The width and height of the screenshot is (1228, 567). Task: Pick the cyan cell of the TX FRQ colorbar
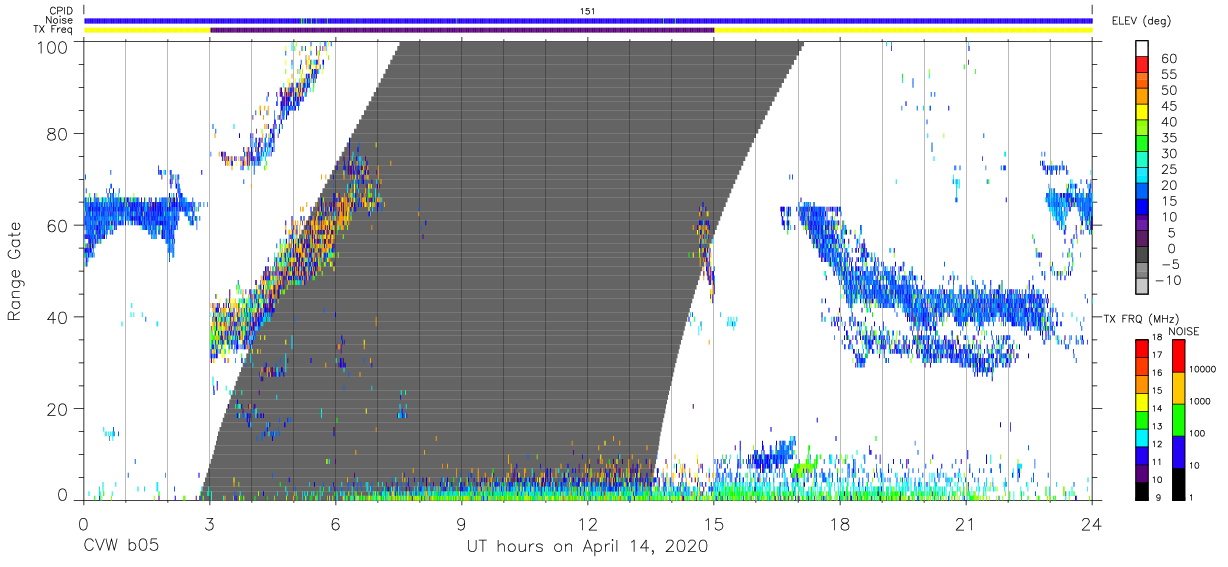[x=1141, y=437]
